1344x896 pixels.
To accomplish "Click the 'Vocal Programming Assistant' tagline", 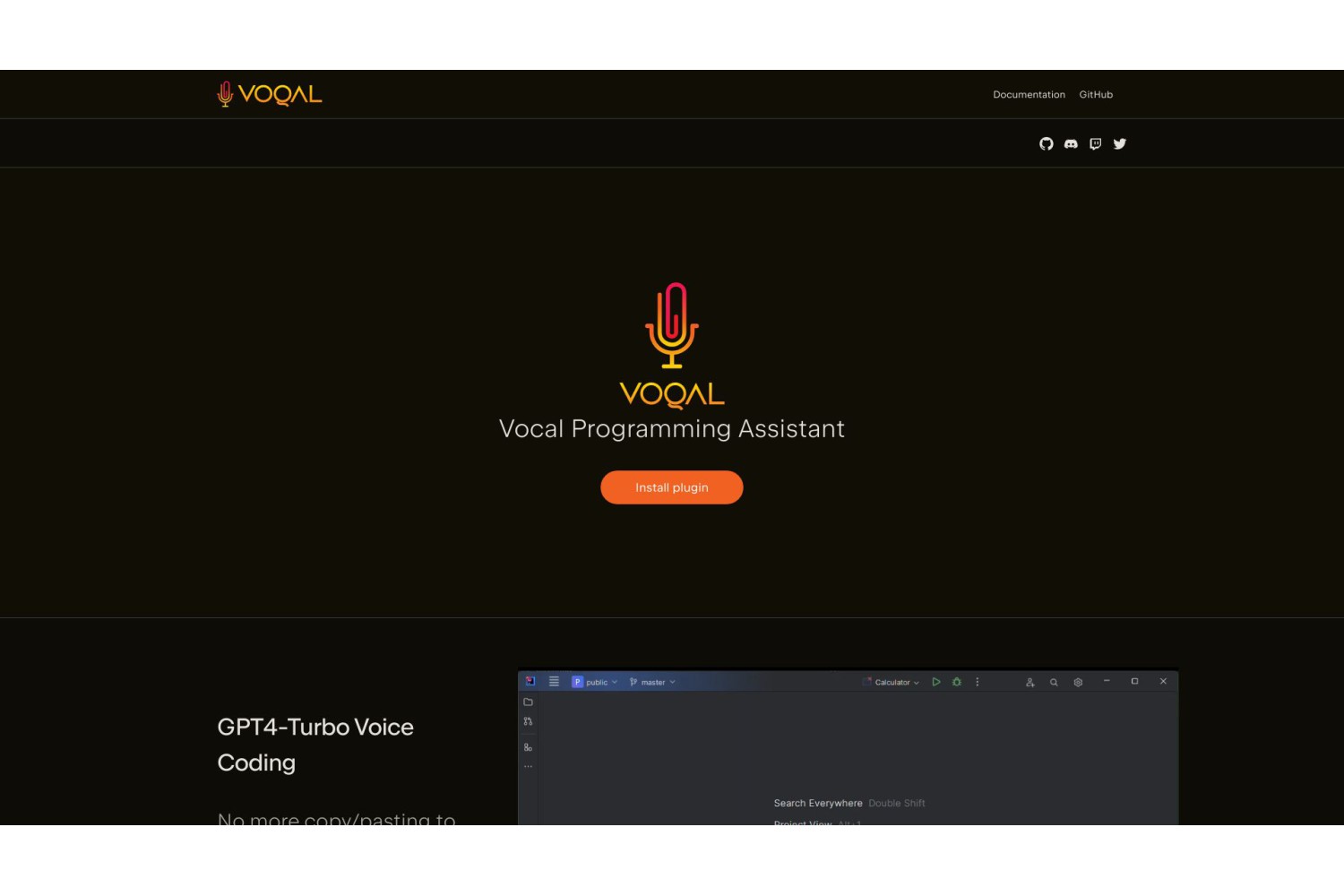I will (672, 429).
